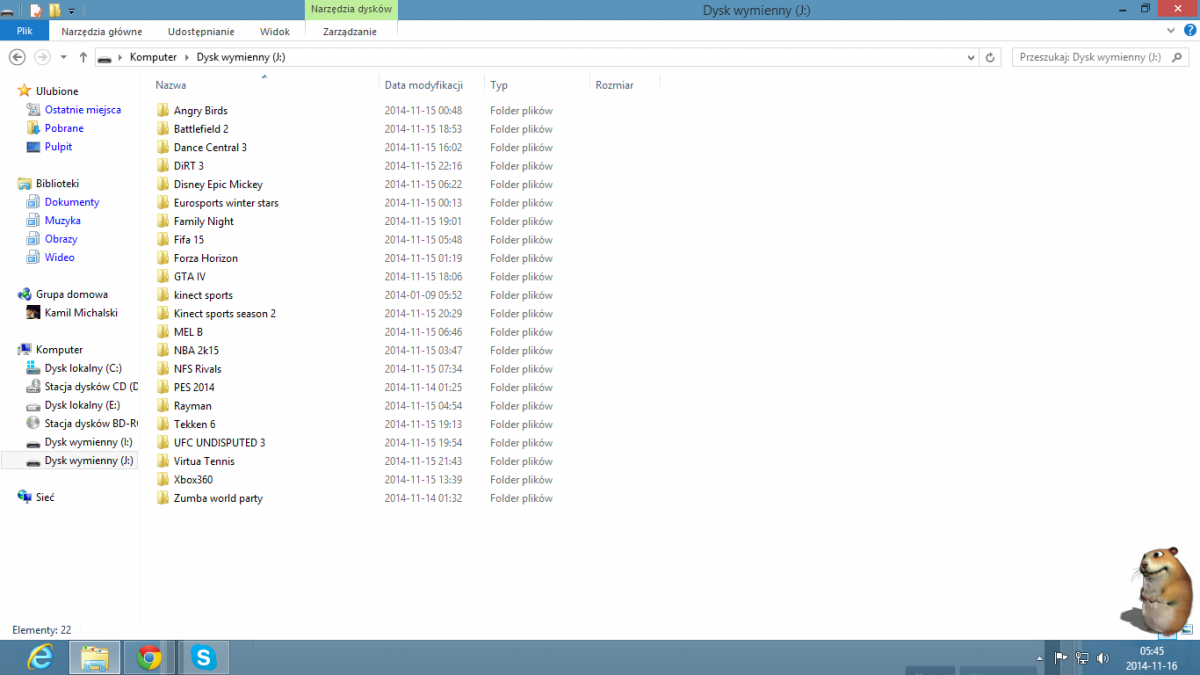The height and width of the screenshot is (675, 1200).
Task: Select the Angry Birds folder icon
Action: coord(163,110)
